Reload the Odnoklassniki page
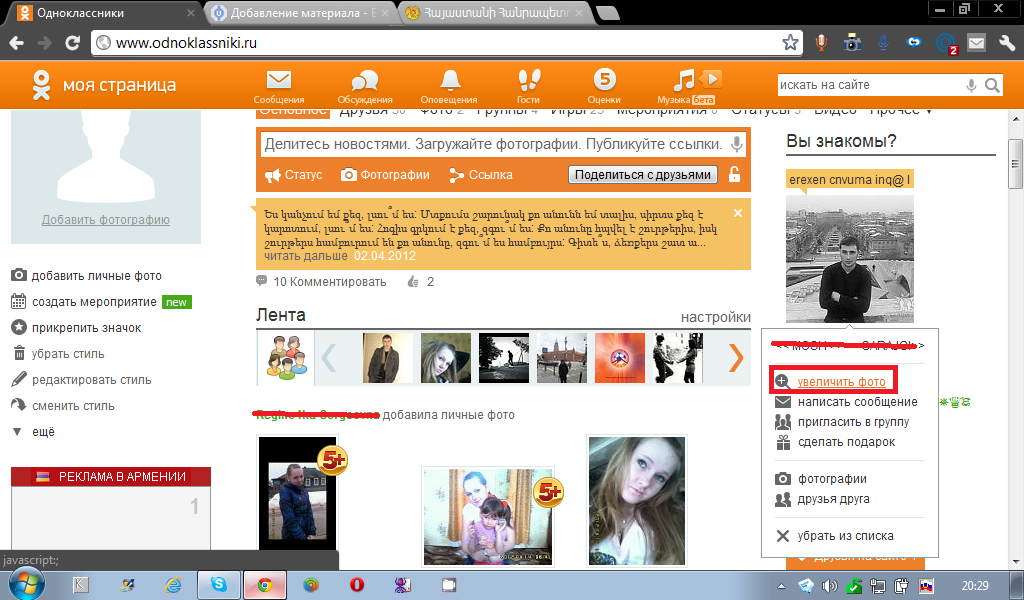Image resolution: width=1024 pixels, height=600 pixels. click(x=72, y=43)
